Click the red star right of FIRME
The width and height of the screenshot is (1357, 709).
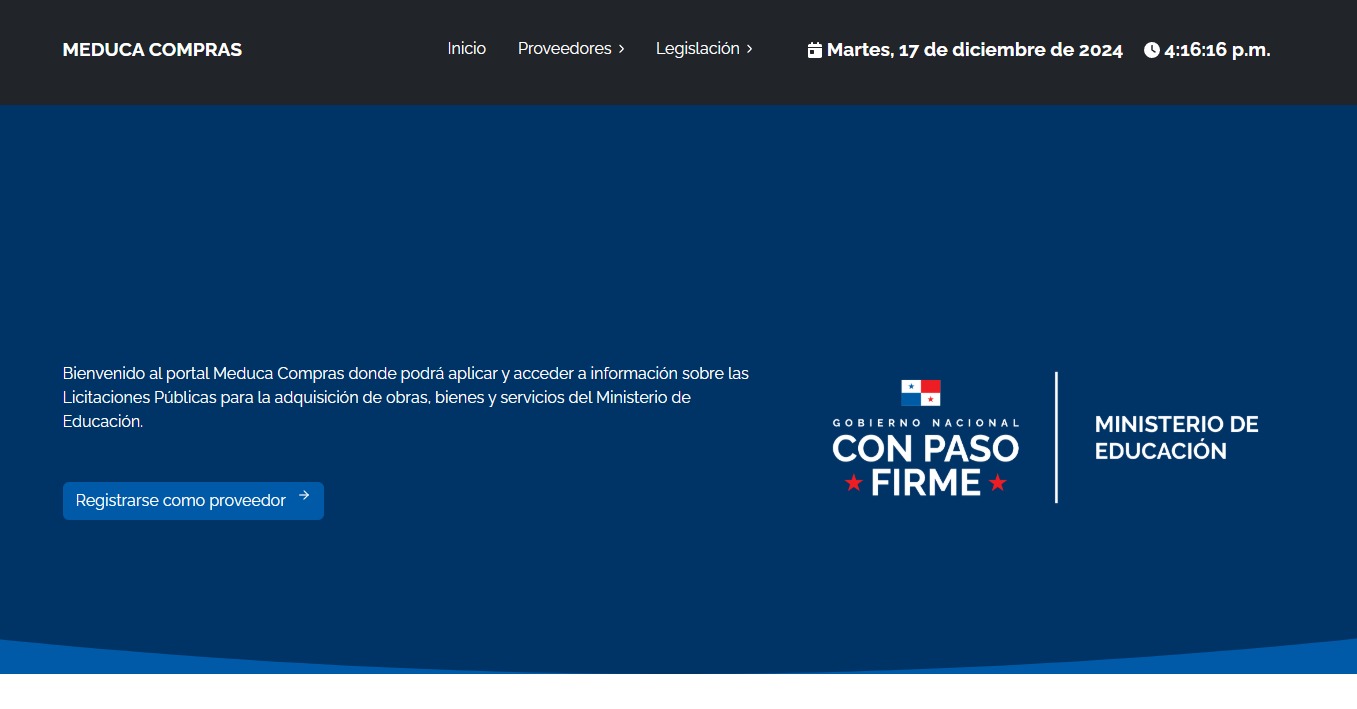pos(997,483)
